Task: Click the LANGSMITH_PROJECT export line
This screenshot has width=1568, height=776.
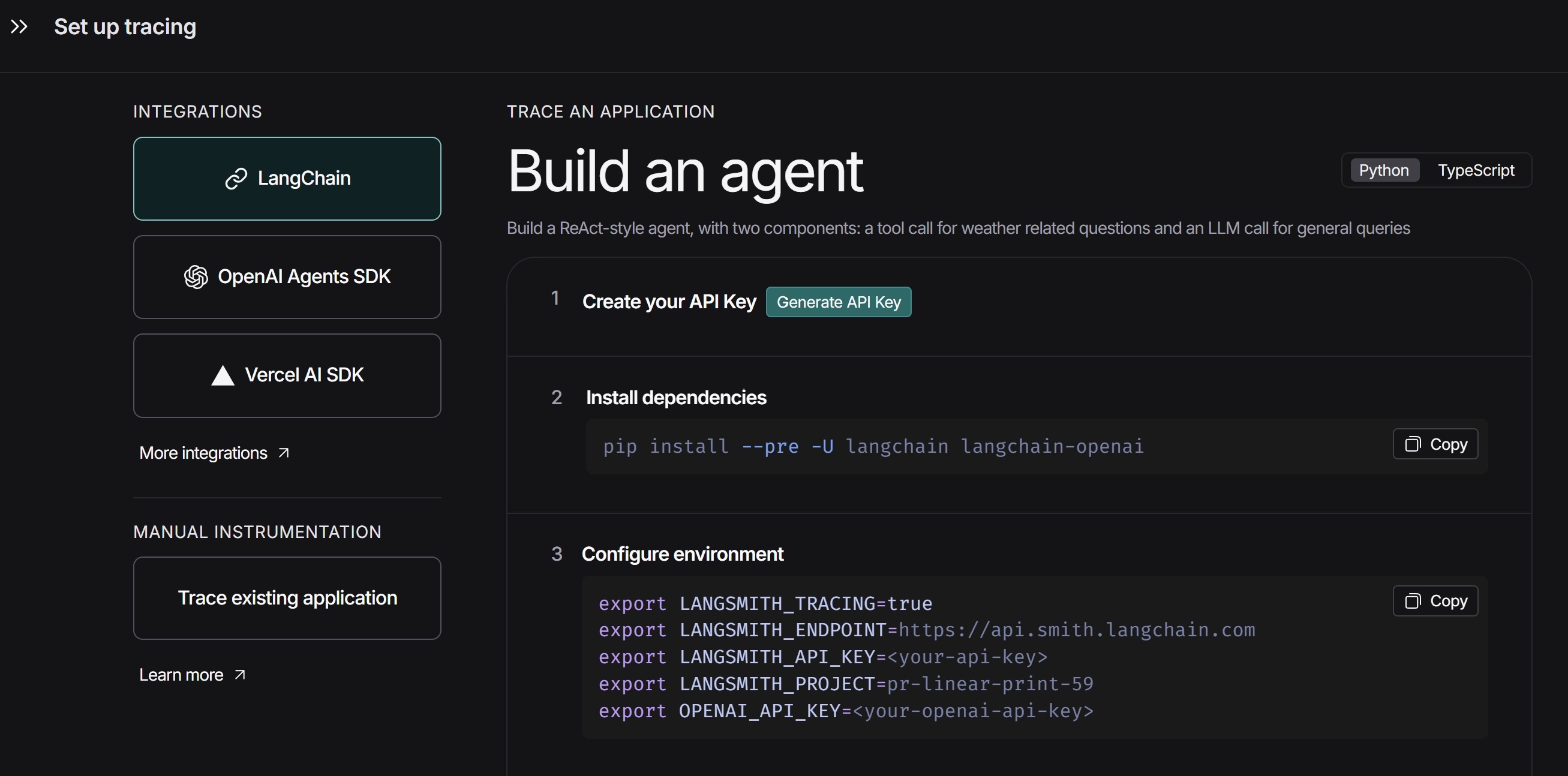Action: 846,684
